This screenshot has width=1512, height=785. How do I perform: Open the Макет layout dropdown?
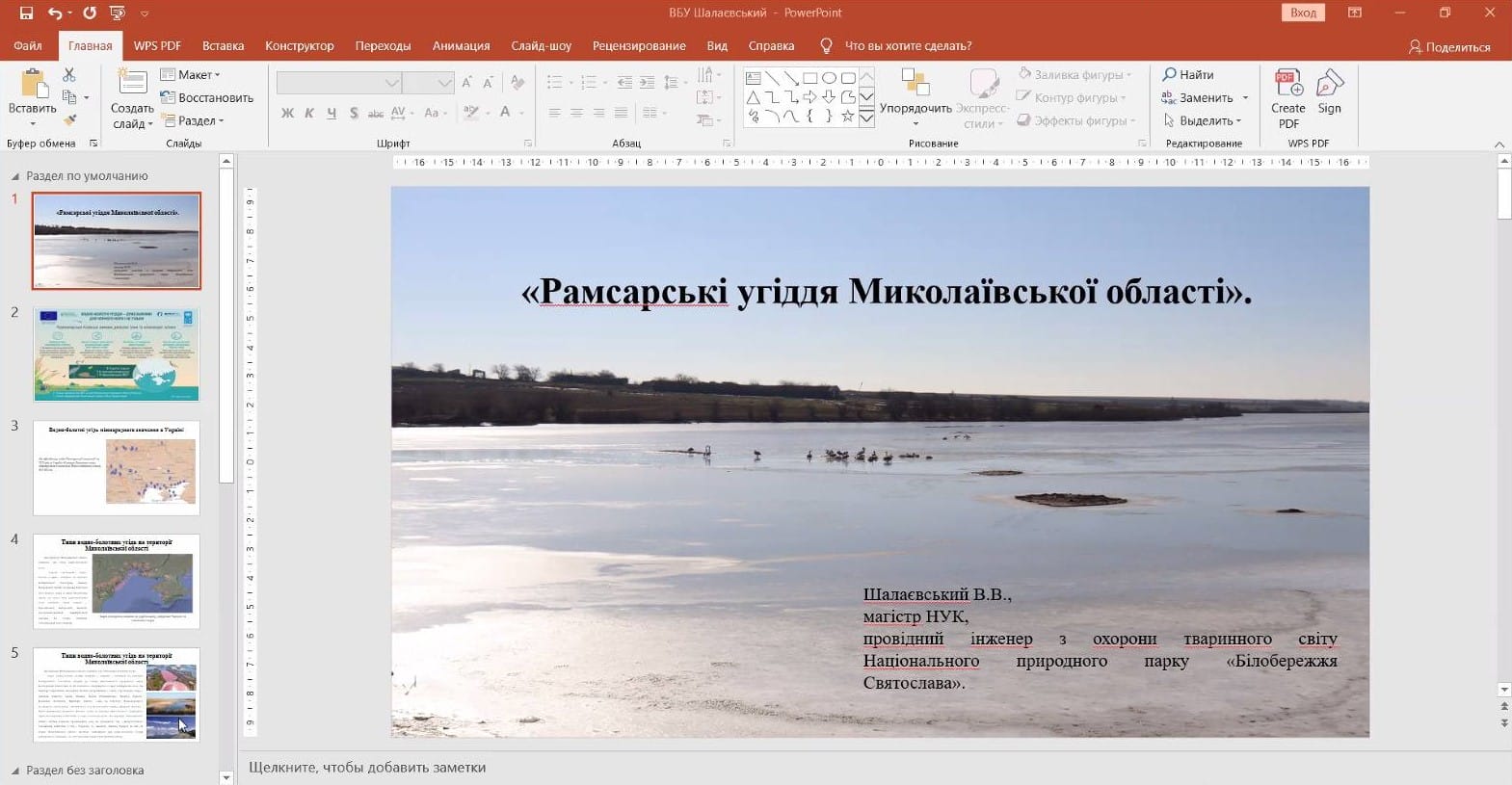pyautogui.click(x=191, y=74)
